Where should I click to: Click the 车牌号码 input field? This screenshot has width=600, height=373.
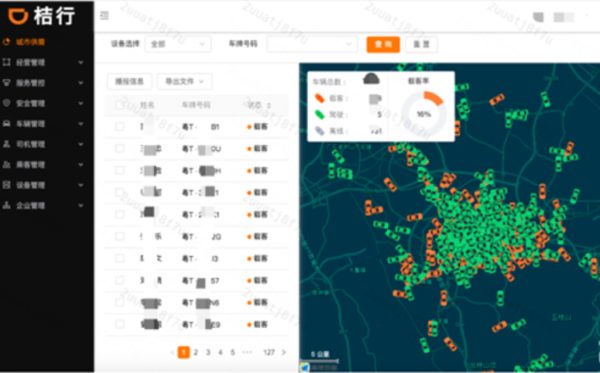point(312,44)
